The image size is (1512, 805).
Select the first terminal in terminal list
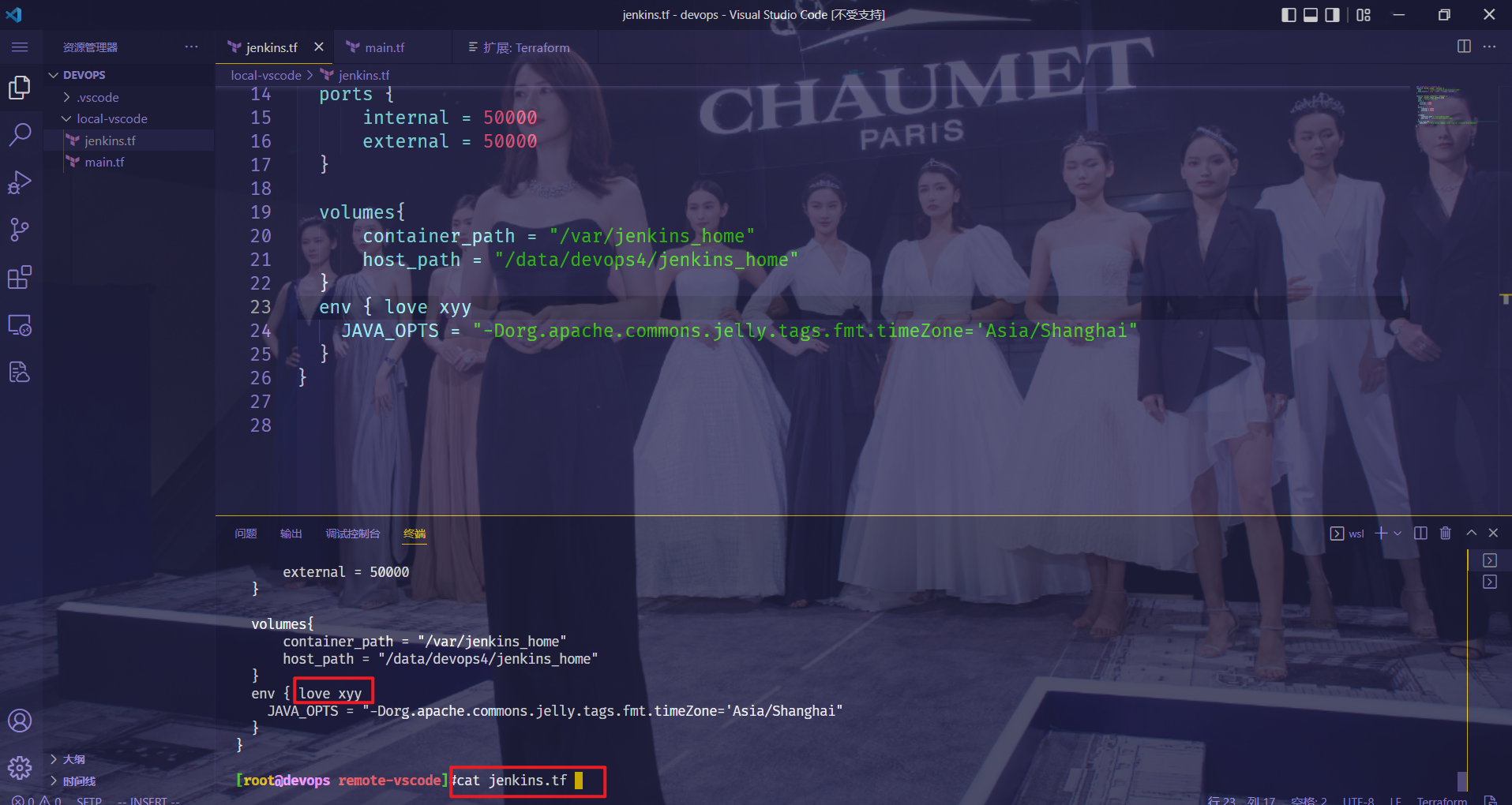(1490, 560)
